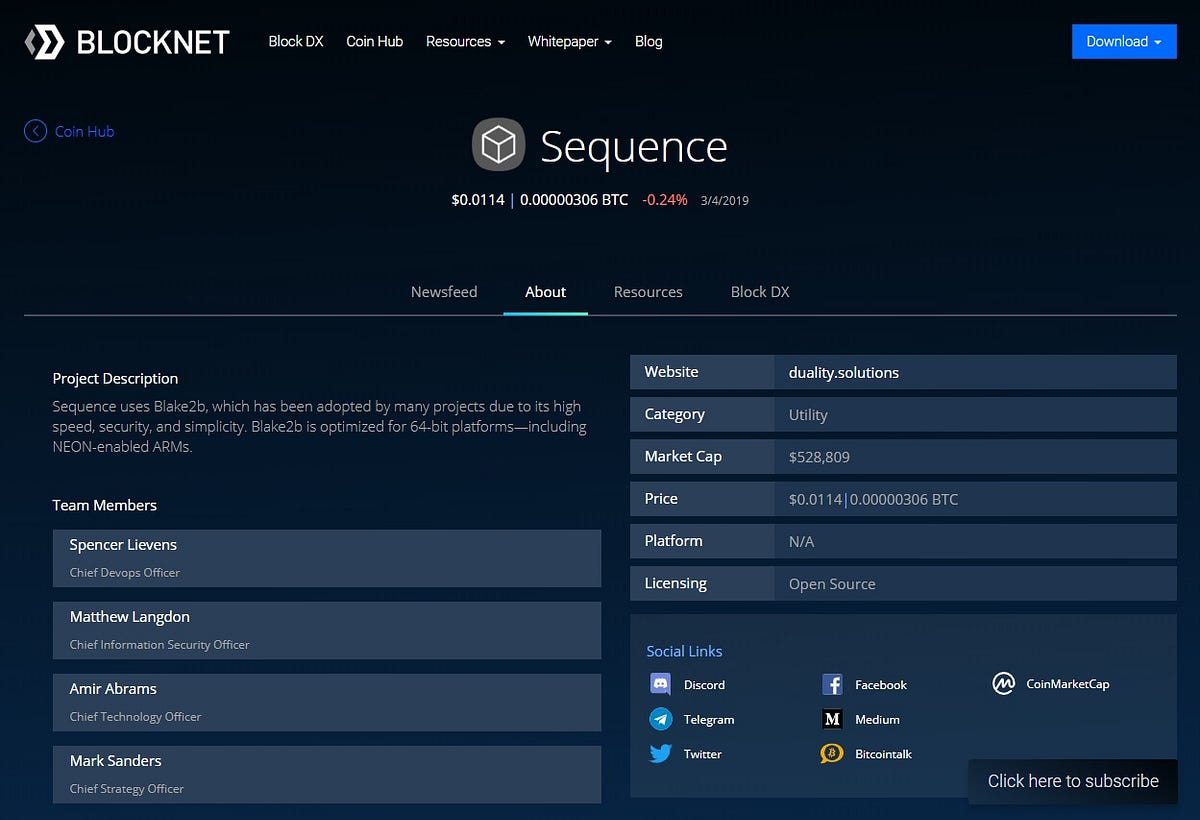Click the Bitcointalk link text
The width and height of the screenshot is (1200, 820).
click(883, 754)
